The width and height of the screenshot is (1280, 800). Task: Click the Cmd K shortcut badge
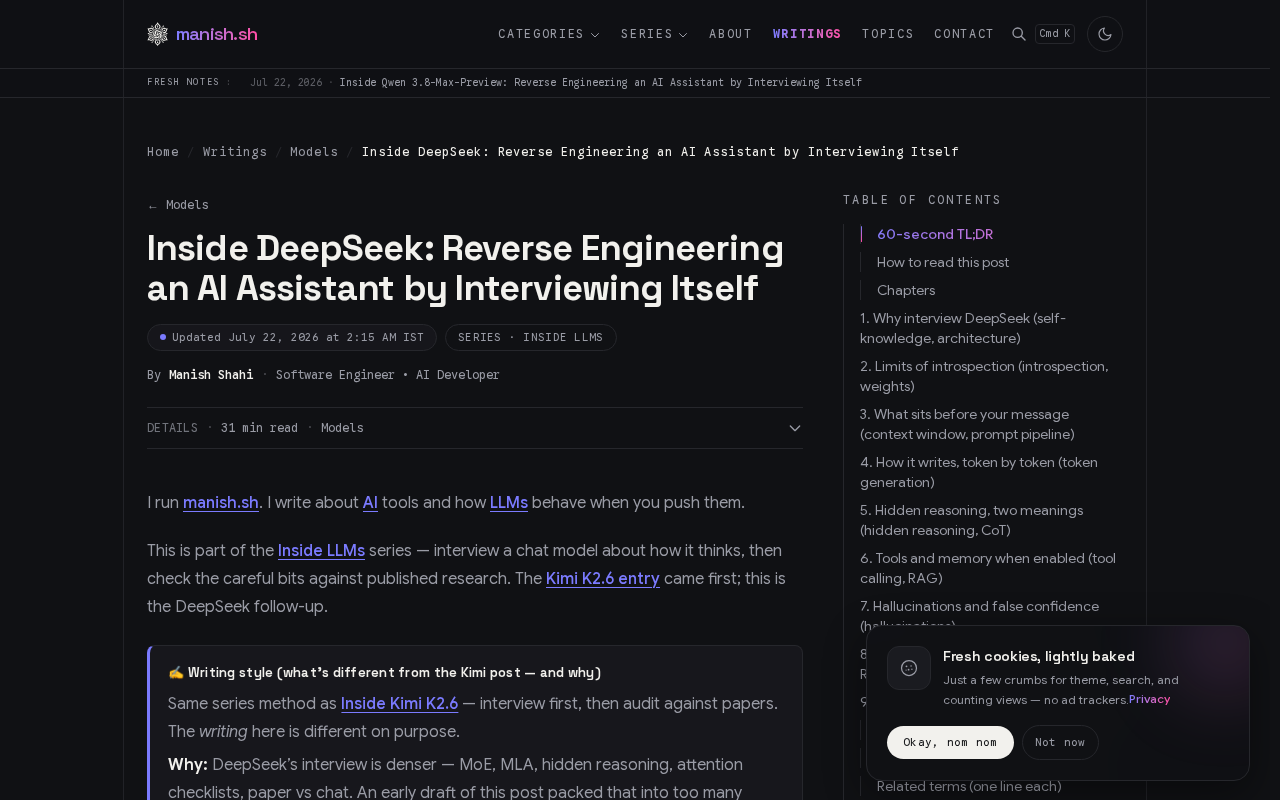(1055, 34)
